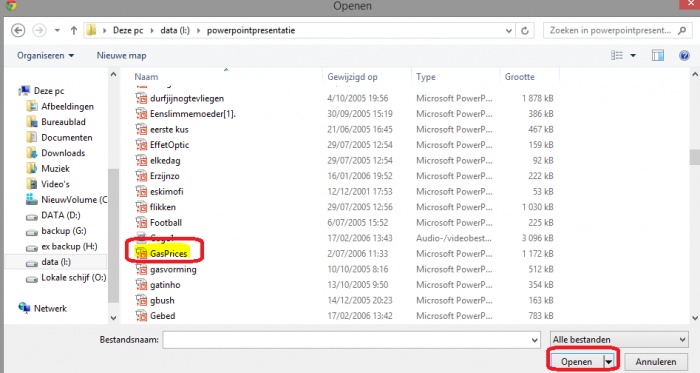Go forward with the Forward arrow
This screenshot has height=373, width=700.
(39, 30)
